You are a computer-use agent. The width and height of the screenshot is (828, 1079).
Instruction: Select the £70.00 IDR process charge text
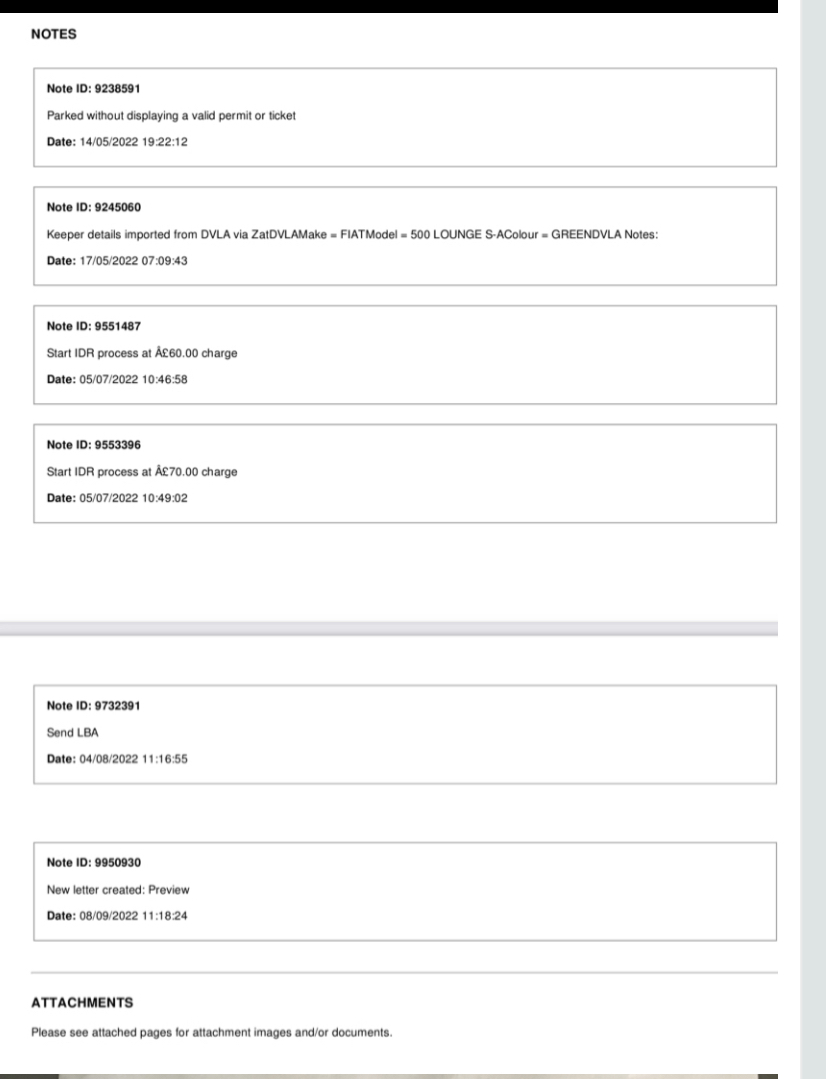(142, 472)
